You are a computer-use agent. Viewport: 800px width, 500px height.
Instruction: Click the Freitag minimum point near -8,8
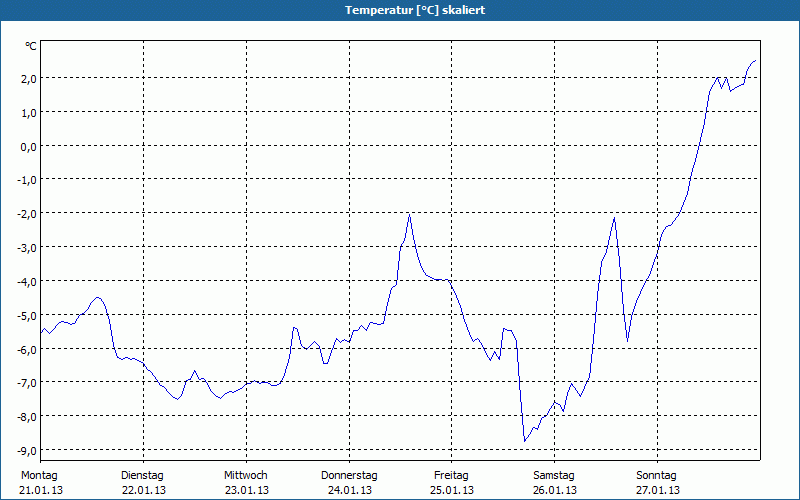point(524,441)
